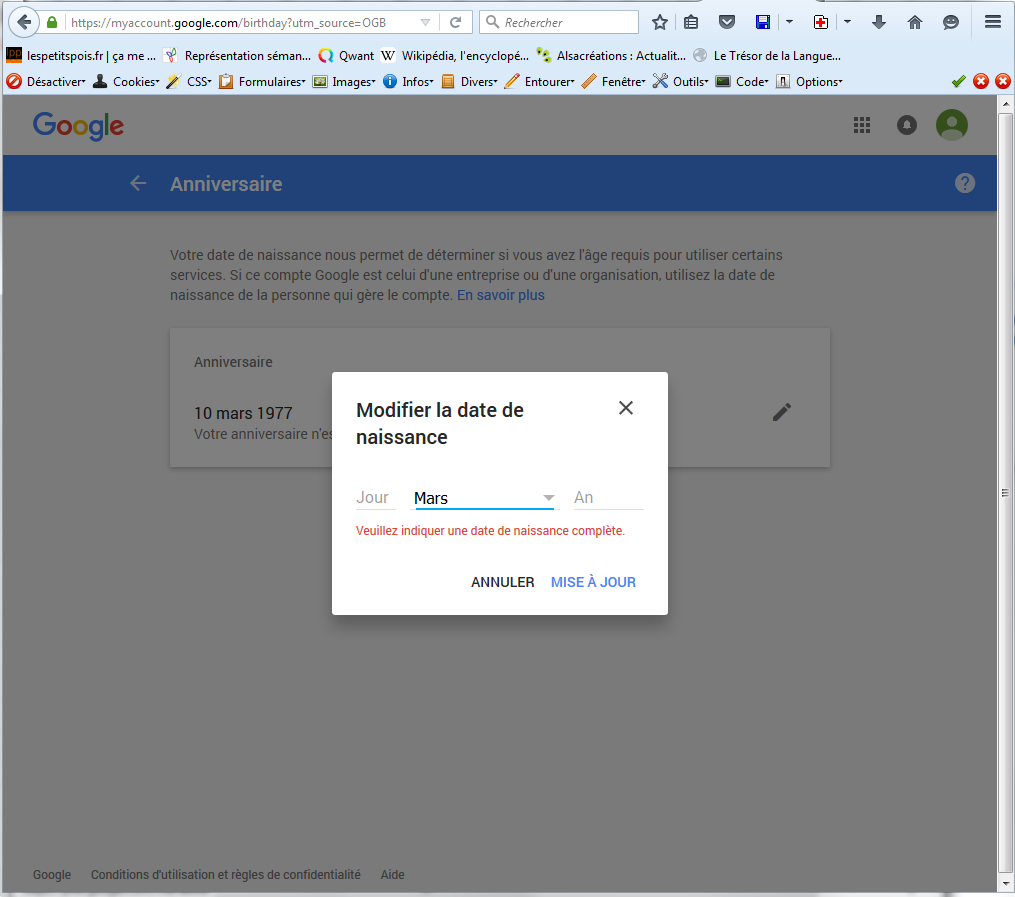This screenshot has height=897, width=1015.
Task: Click the green checkmark toolbar icon
Action: 959,82
